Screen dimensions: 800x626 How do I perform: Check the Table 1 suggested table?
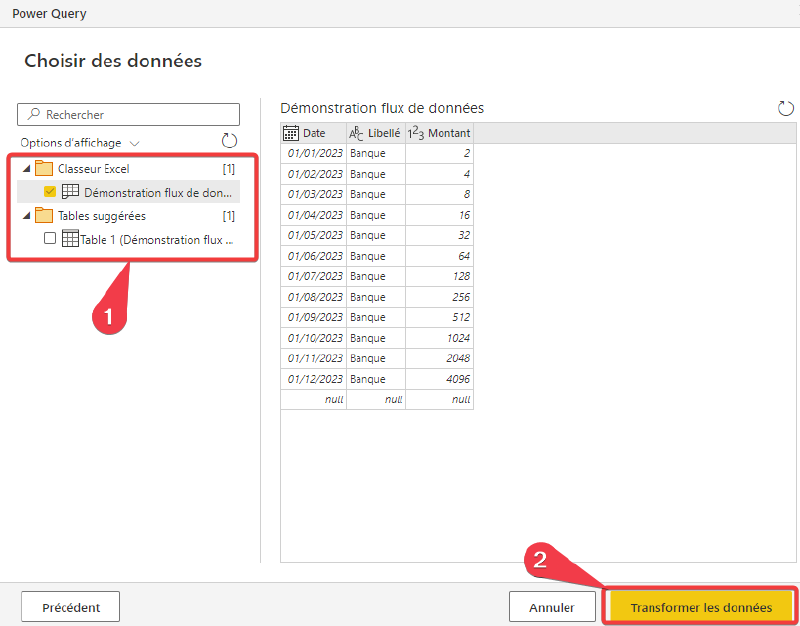tap(50, 238)
